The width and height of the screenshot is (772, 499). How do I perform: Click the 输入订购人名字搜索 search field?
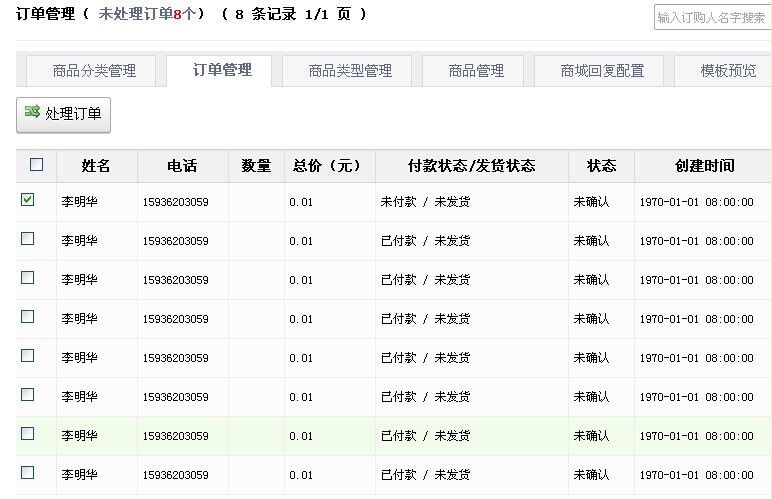pos(712,17)
